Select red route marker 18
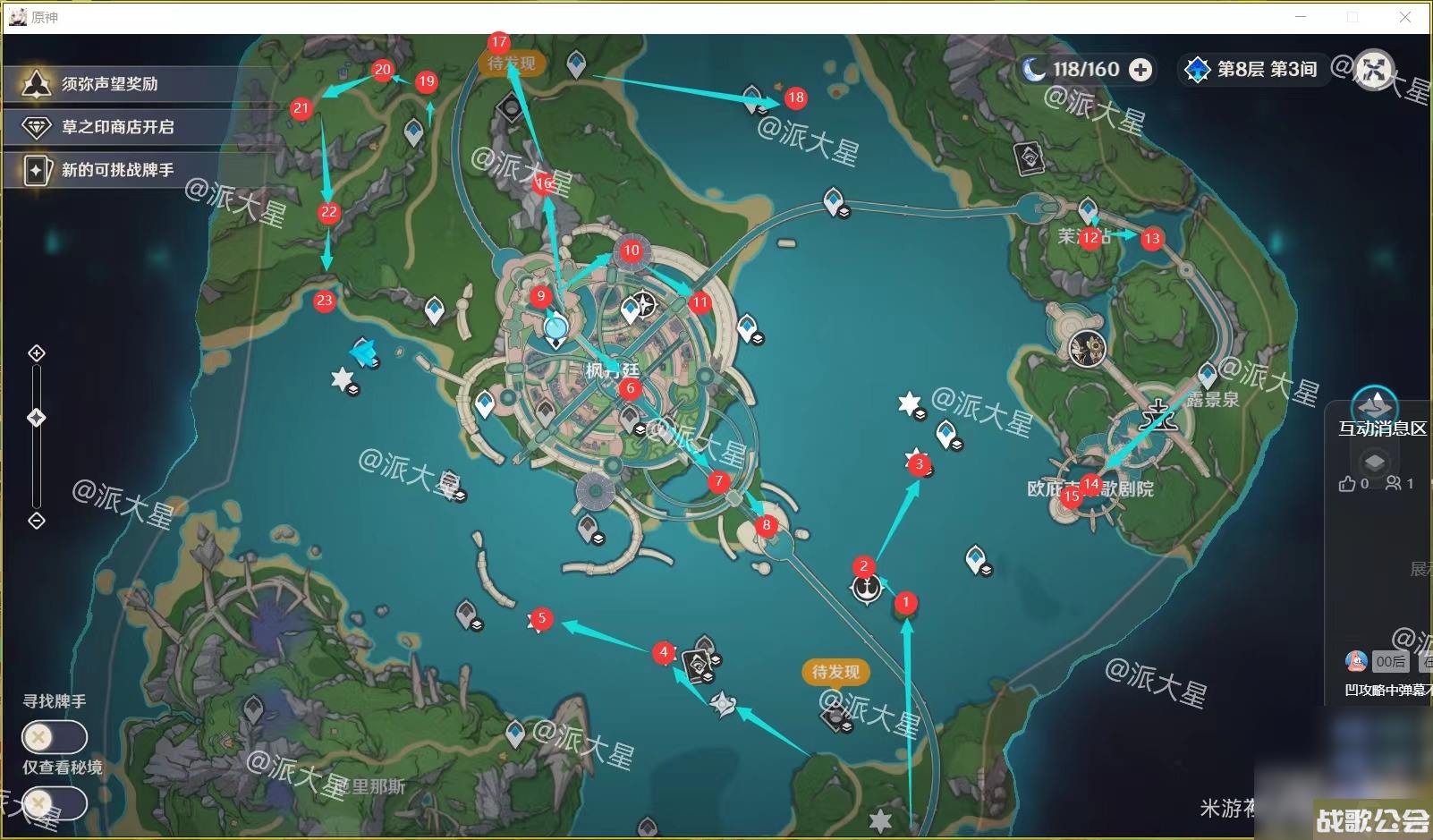Image resolution: width=1433 pixels, height=840 pixels. tap(795, 97)
